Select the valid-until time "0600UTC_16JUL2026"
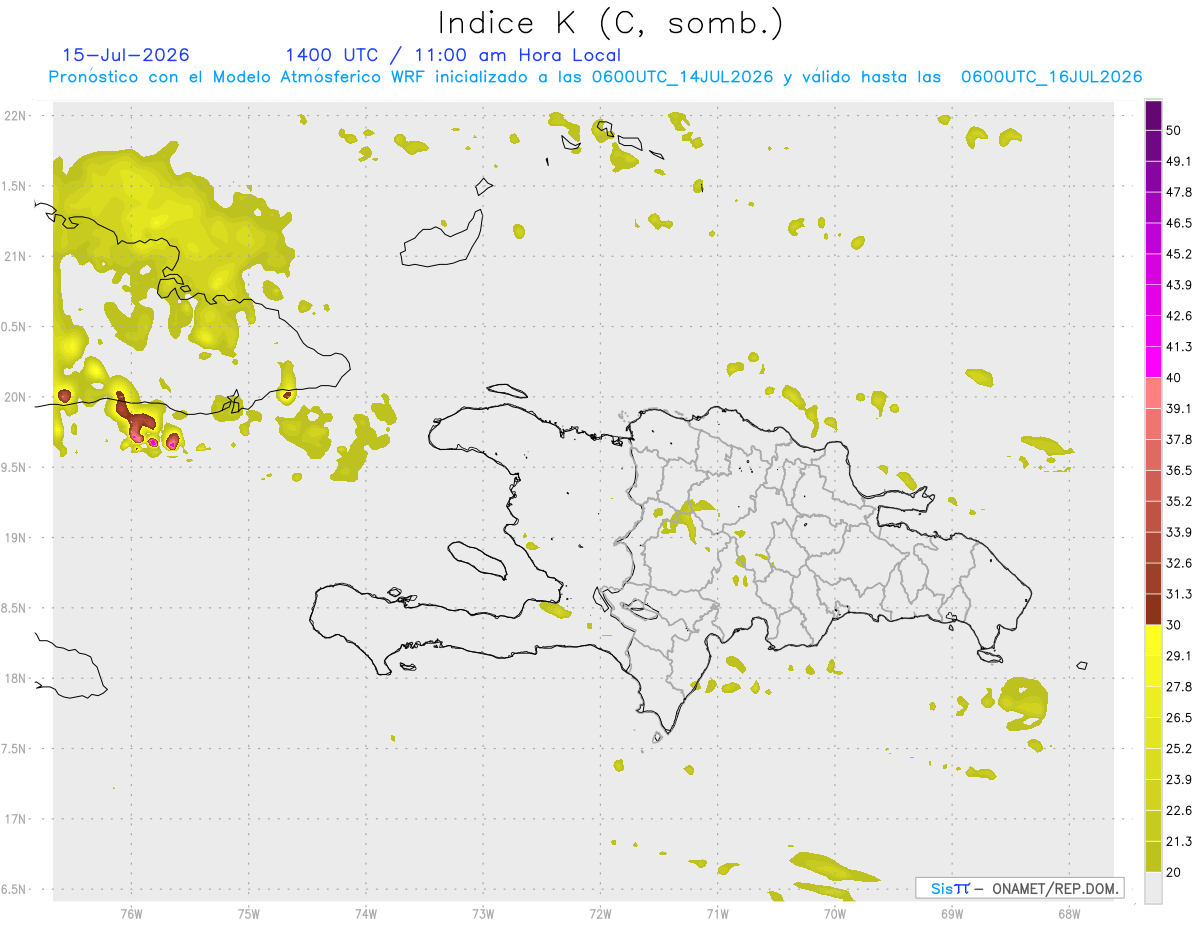 (x=1052, y=77)
